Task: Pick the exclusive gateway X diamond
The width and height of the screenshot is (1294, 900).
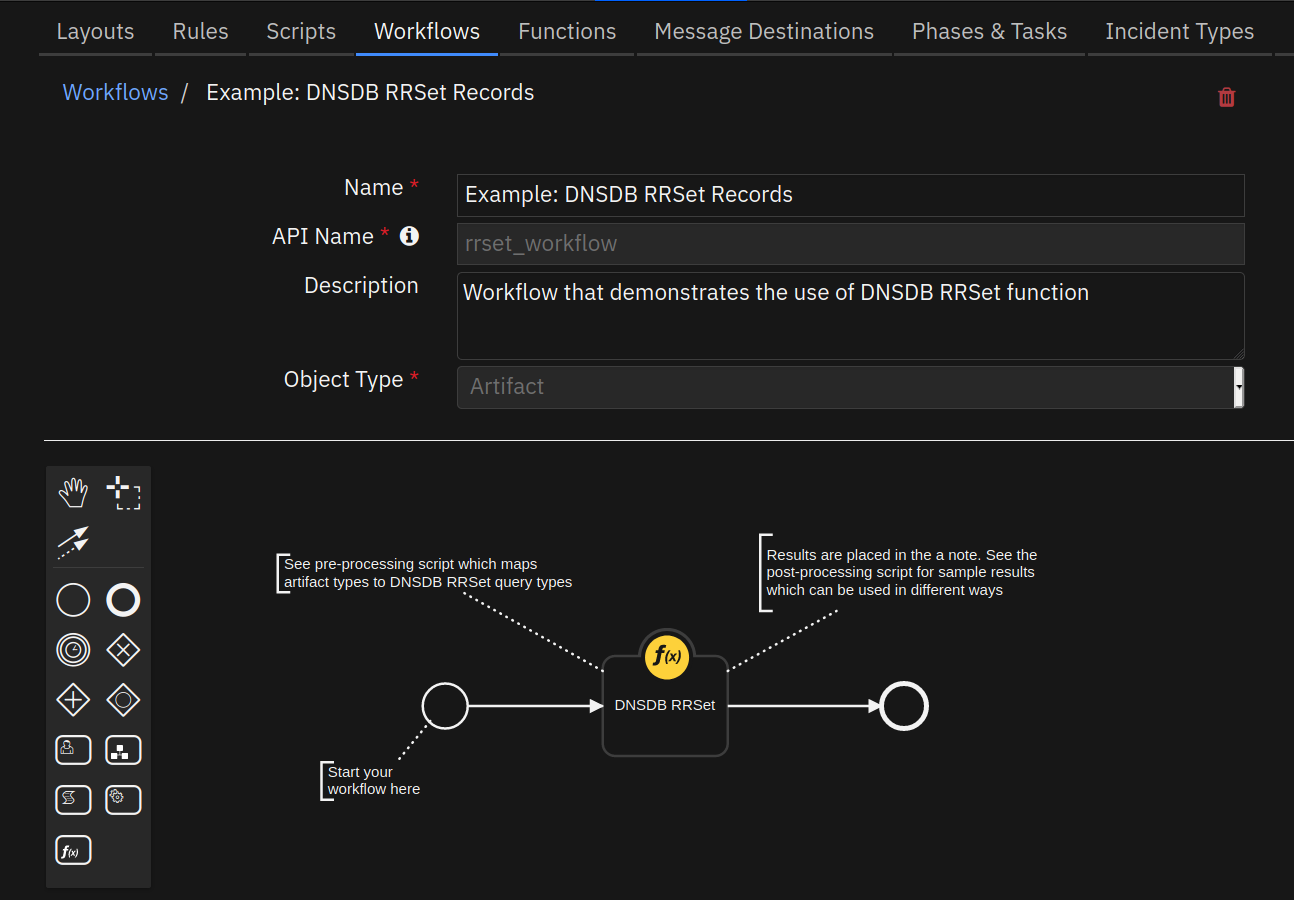Action: tap(123, 650)
